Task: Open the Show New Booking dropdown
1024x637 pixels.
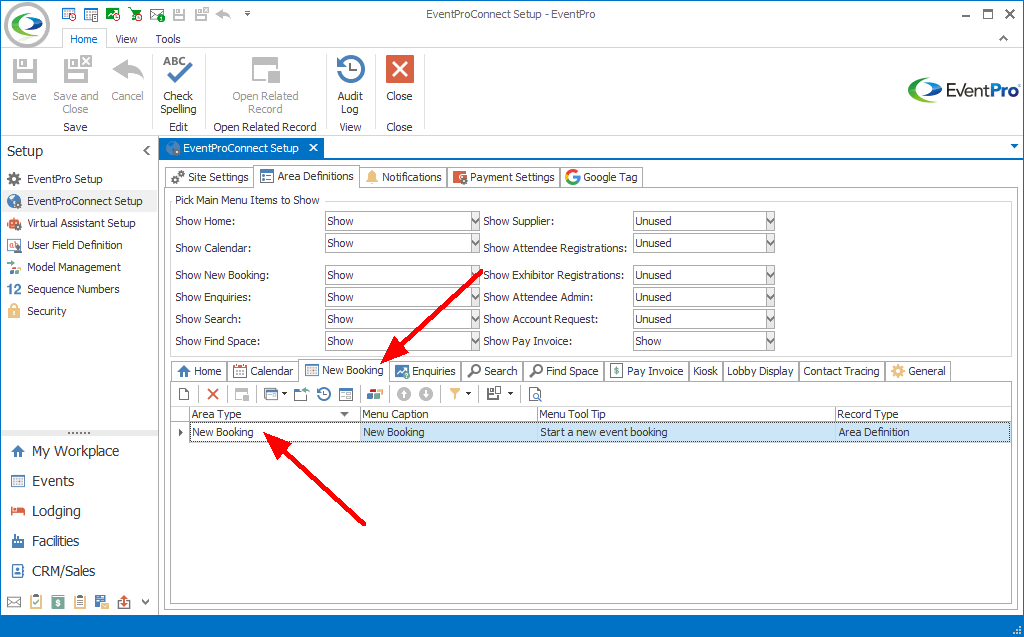Action: (x=475, y=275)
